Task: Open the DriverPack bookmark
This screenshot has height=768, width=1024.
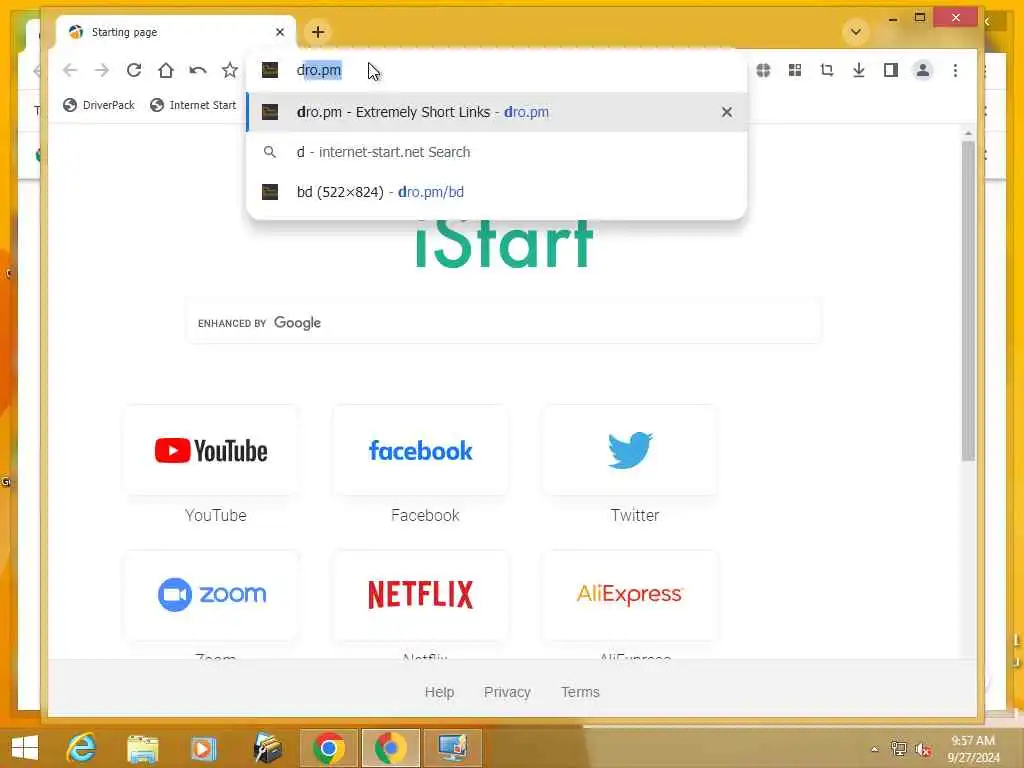Action: (99, 105)
